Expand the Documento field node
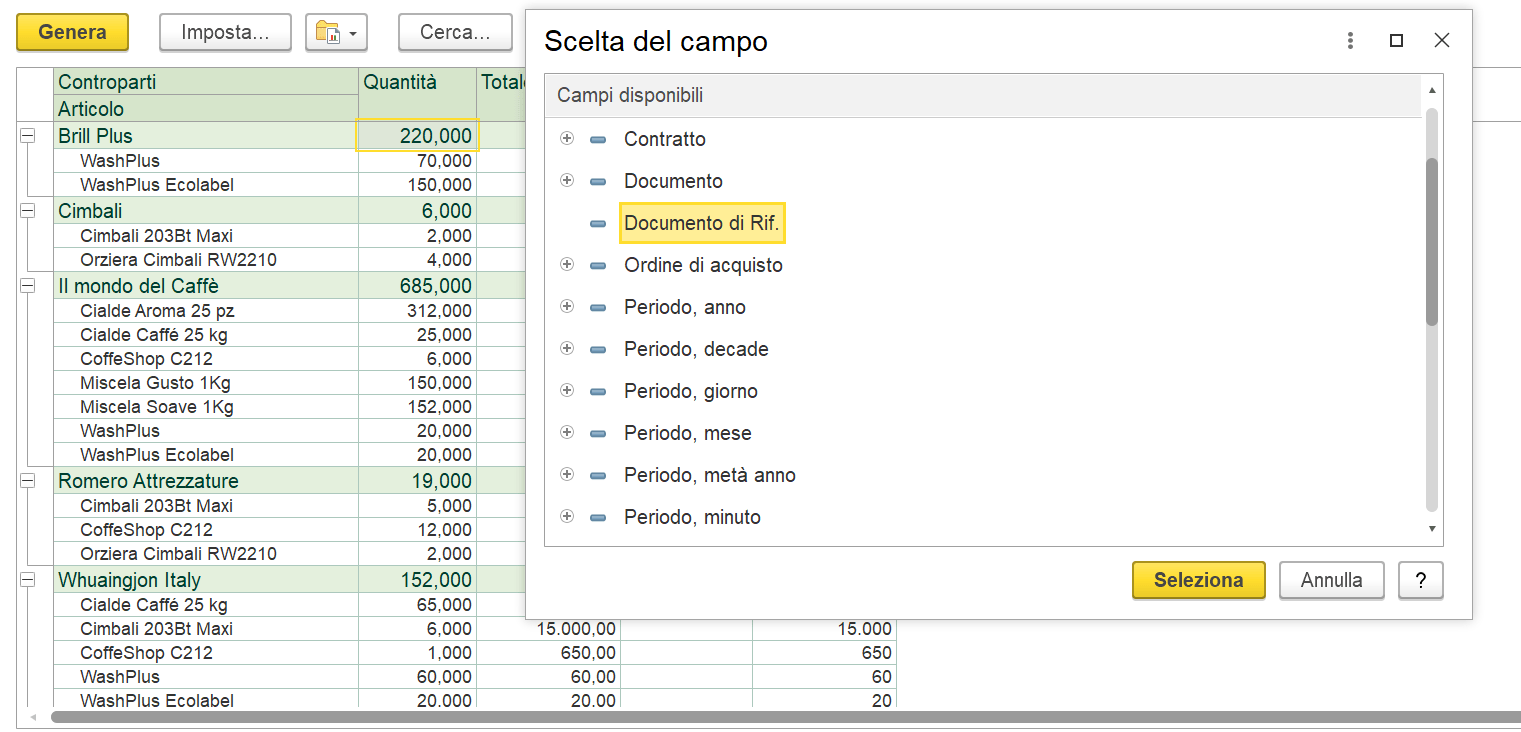Screen dimensions: 1521x732 click(x=567, y=181)
